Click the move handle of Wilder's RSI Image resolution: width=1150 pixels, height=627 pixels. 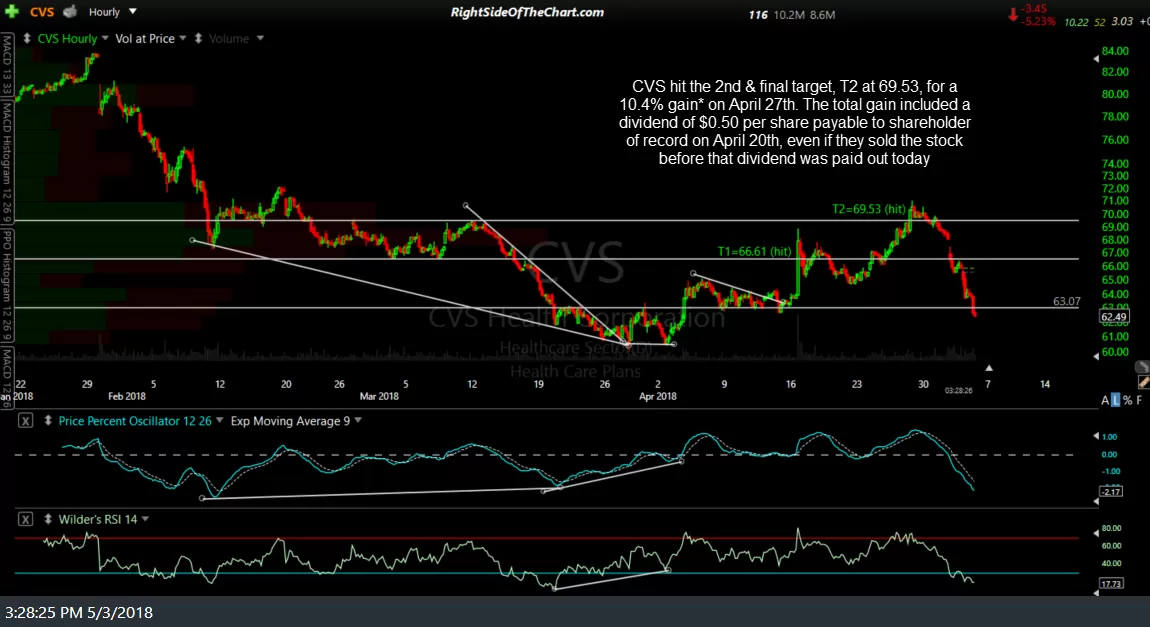(x=48, y=519)
